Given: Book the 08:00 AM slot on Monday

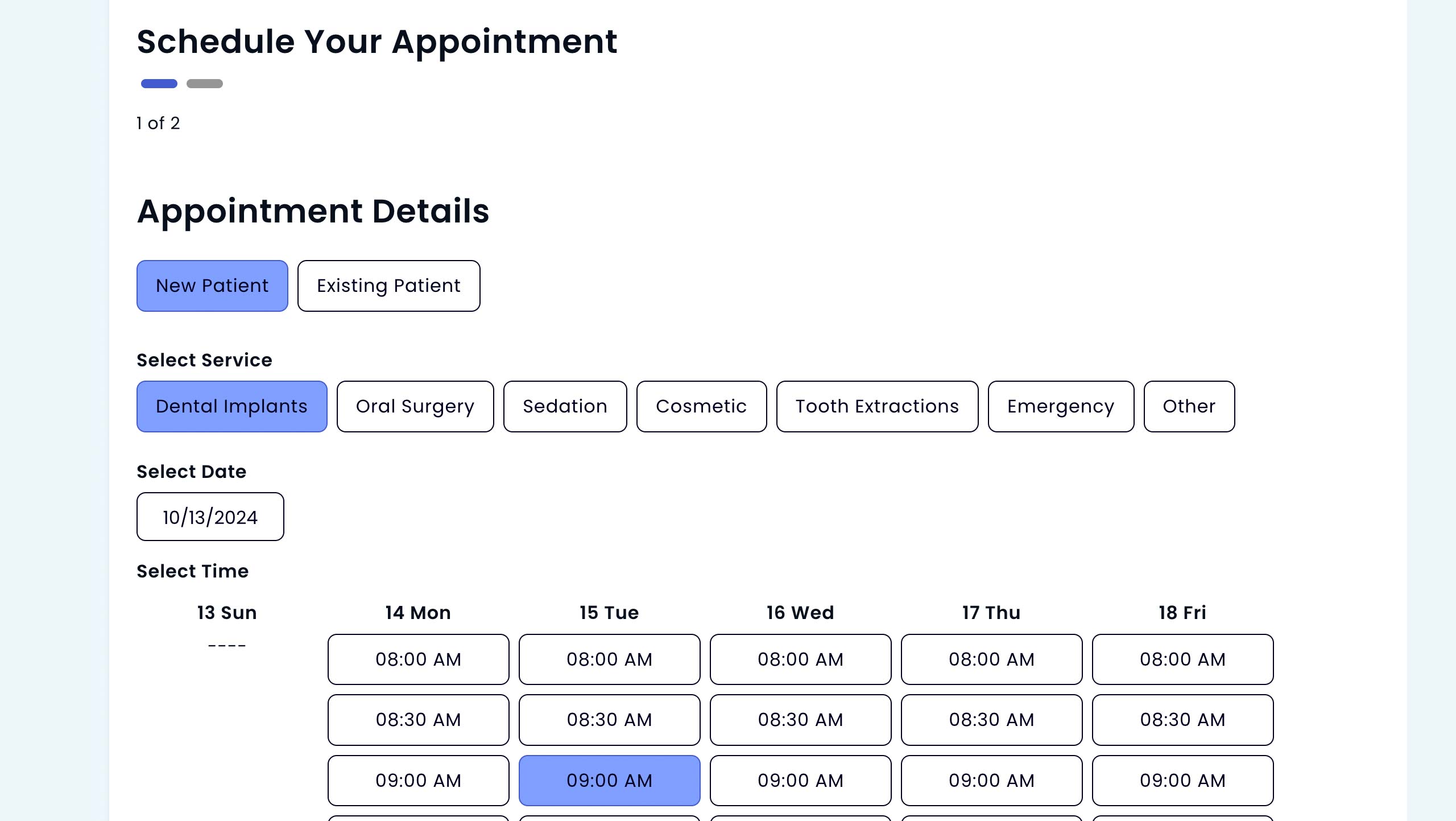Looking at the screenshot, I should click(x=418, y=659).
